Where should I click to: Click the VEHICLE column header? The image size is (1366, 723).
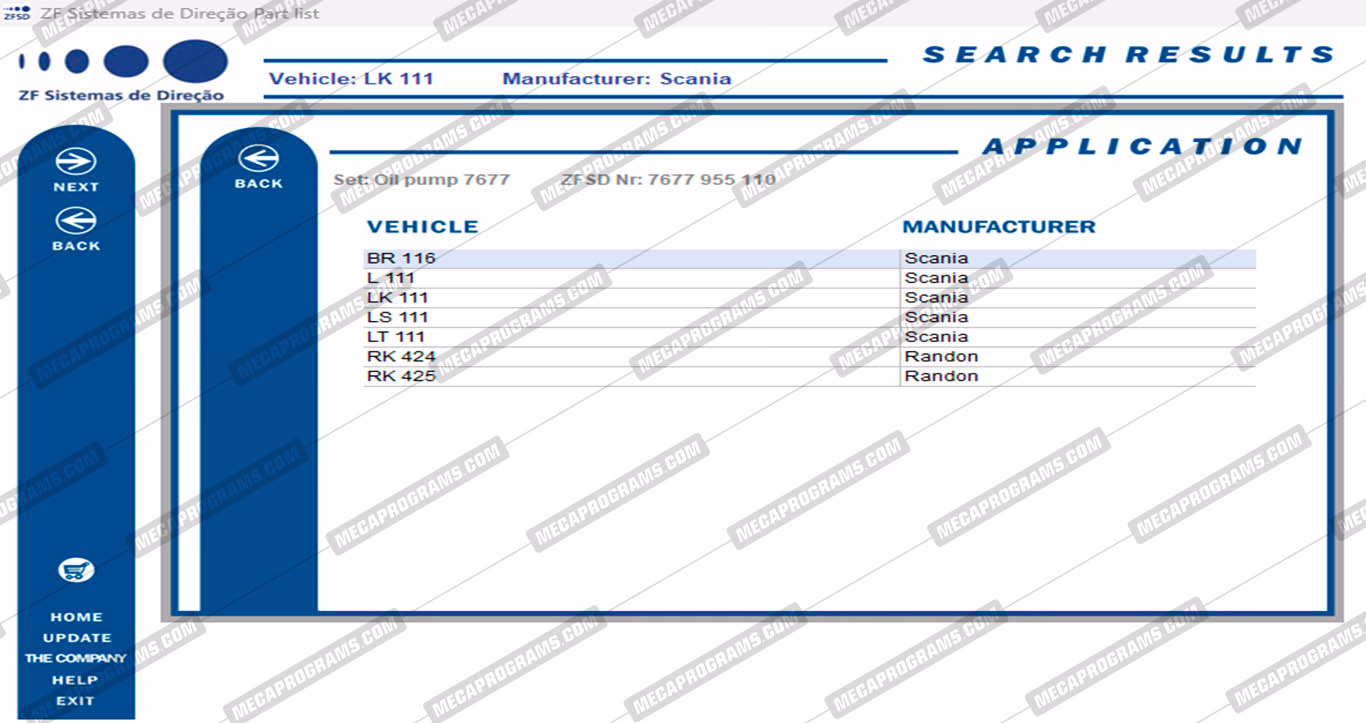tap(423, 227)
